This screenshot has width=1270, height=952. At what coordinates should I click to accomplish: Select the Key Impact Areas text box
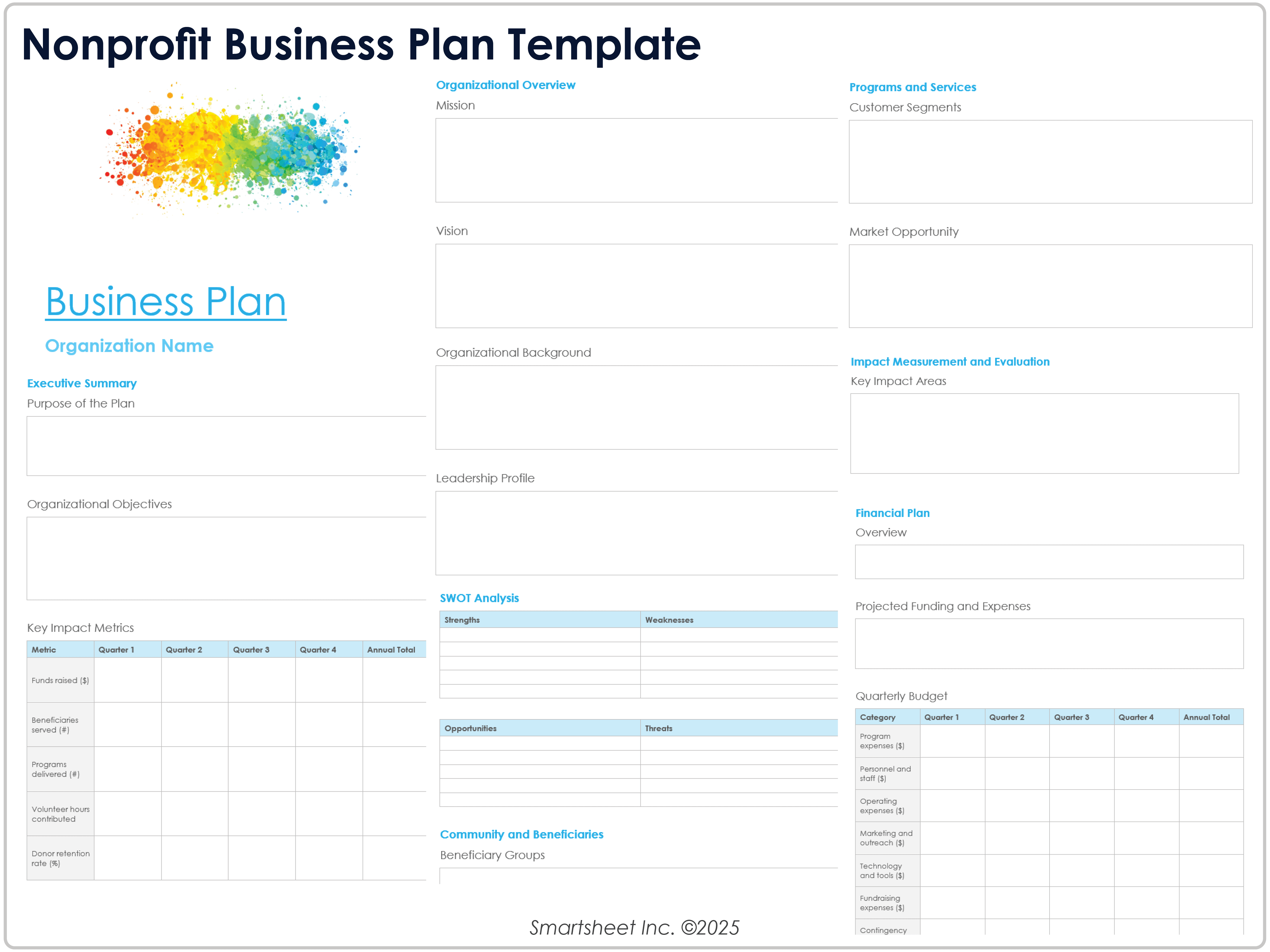coord(1044,434)
